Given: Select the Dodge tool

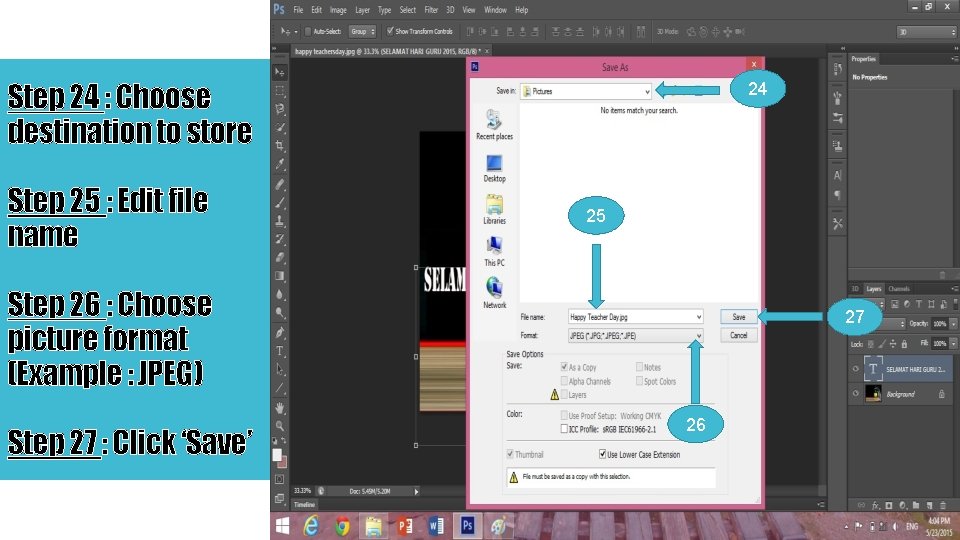Looking at the screenshot, I should (x=280, y=313).
